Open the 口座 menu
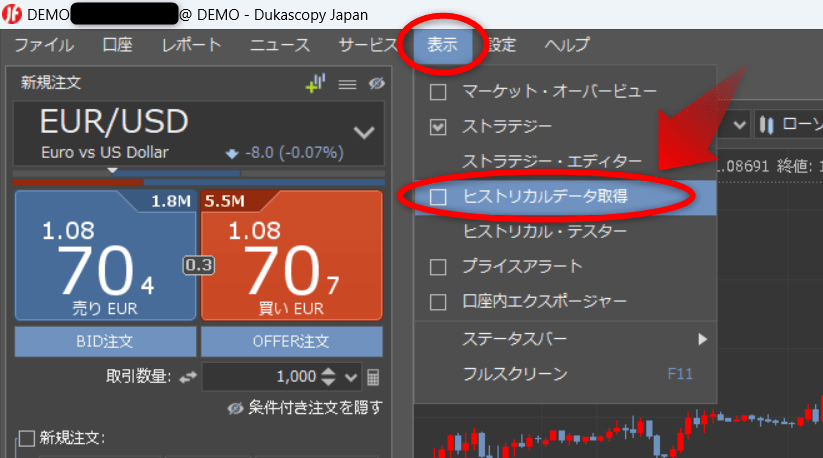The height and width of the screenshot is (458, 823). coord(118,45)
